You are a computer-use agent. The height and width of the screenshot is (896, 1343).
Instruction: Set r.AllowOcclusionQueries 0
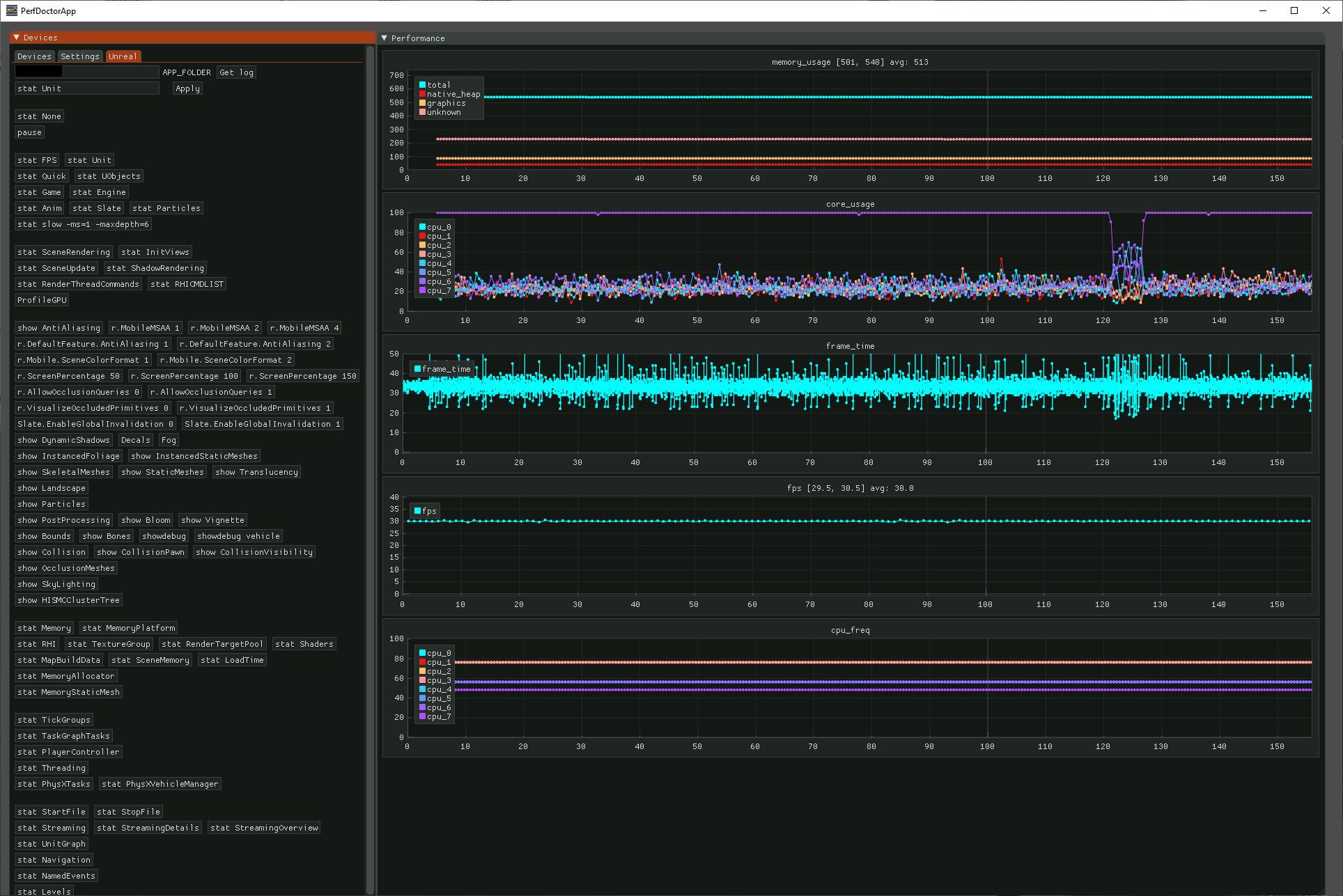click(78, 392)
